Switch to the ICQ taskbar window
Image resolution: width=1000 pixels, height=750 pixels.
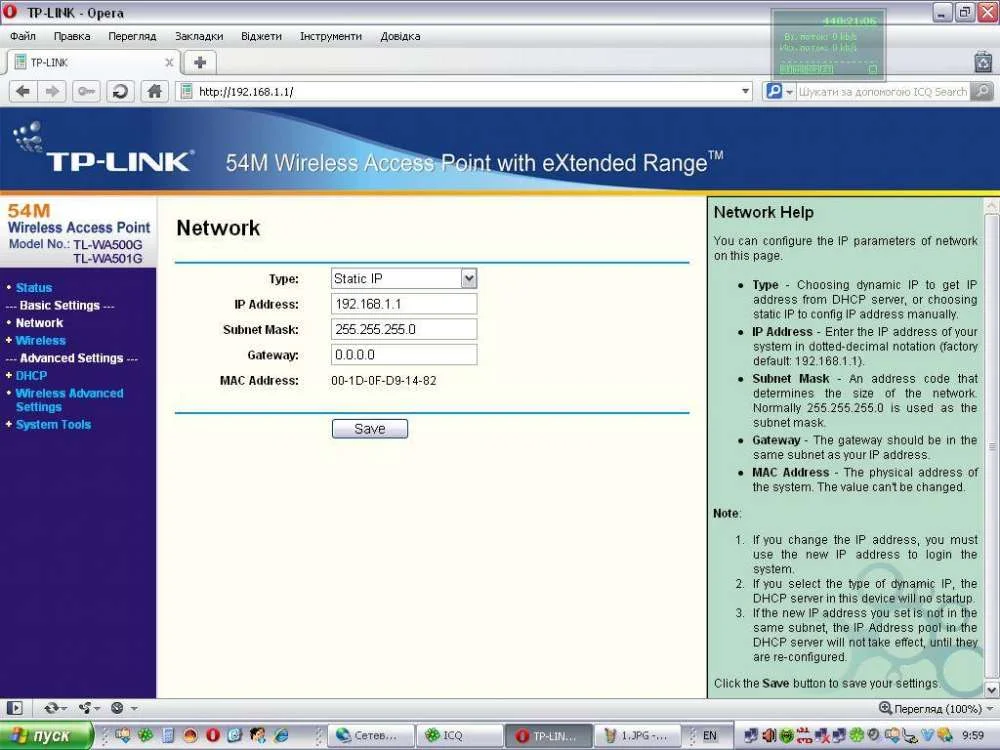pyautogui.click(x=459, y=735)
